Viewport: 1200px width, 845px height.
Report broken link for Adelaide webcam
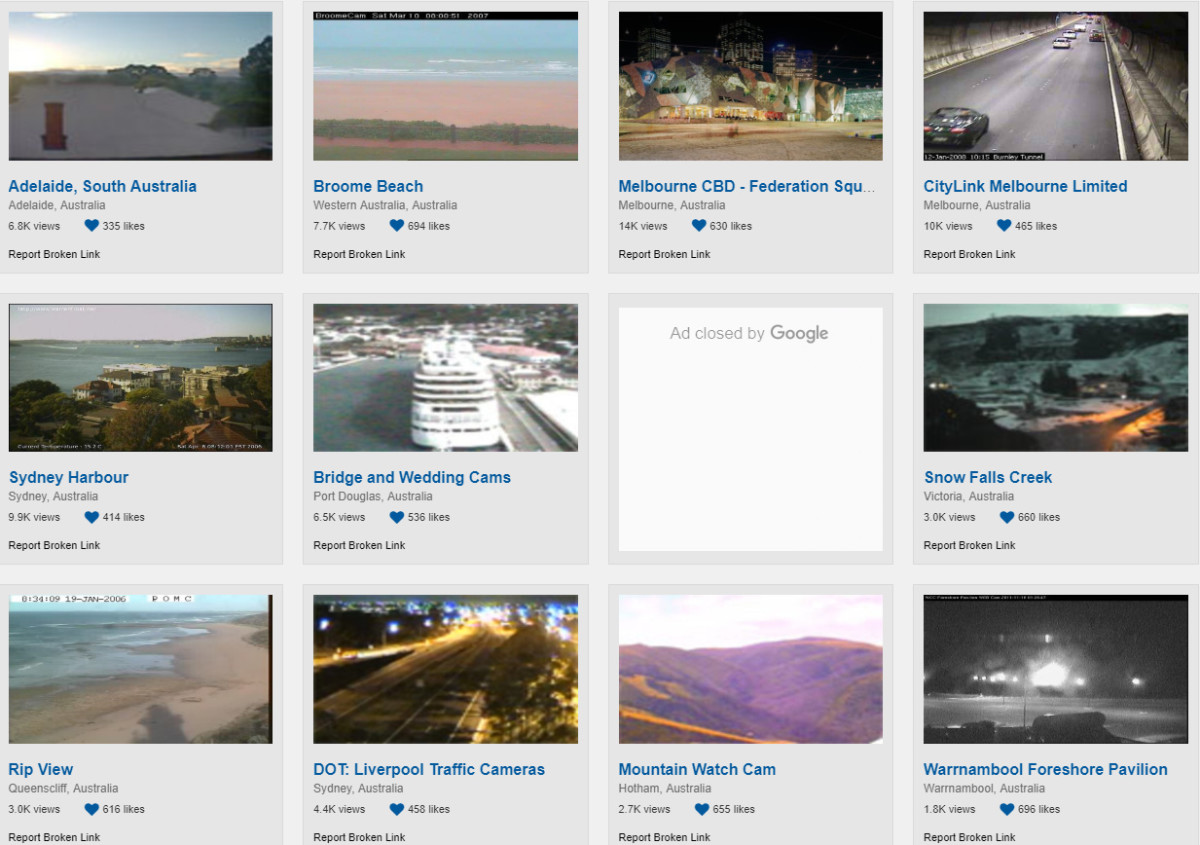click(54, 254)
